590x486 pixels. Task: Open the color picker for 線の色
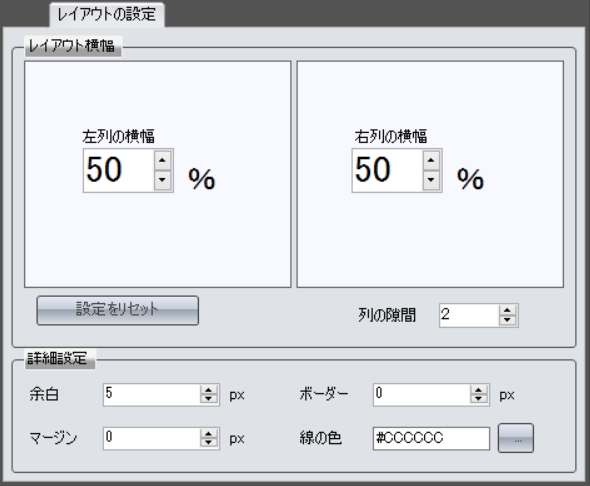point(515,438)
